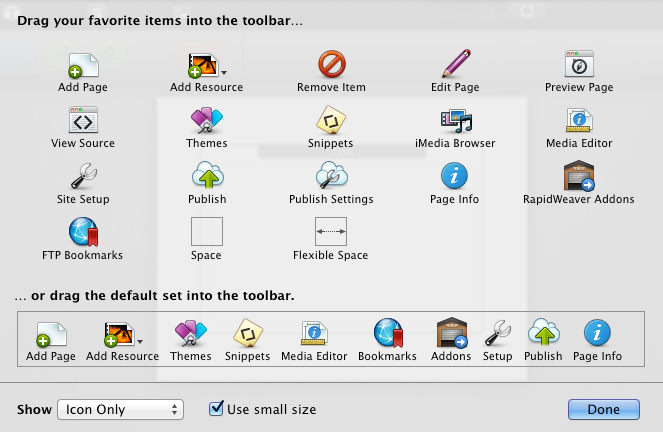Click the Edit Page pencil icon
This screenshot has width=663, height=432.
click(456, 63)
